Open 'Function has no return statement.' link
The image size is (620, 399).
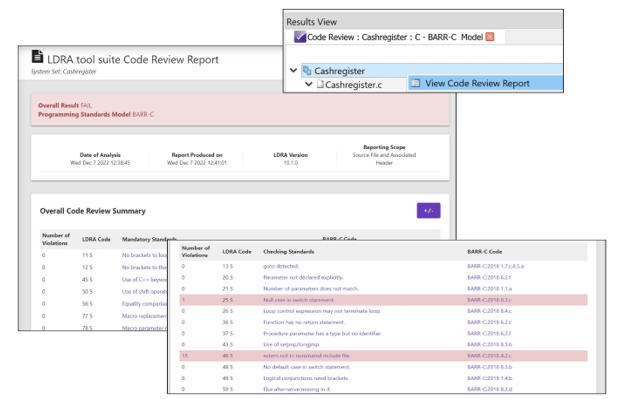point(304,322)
